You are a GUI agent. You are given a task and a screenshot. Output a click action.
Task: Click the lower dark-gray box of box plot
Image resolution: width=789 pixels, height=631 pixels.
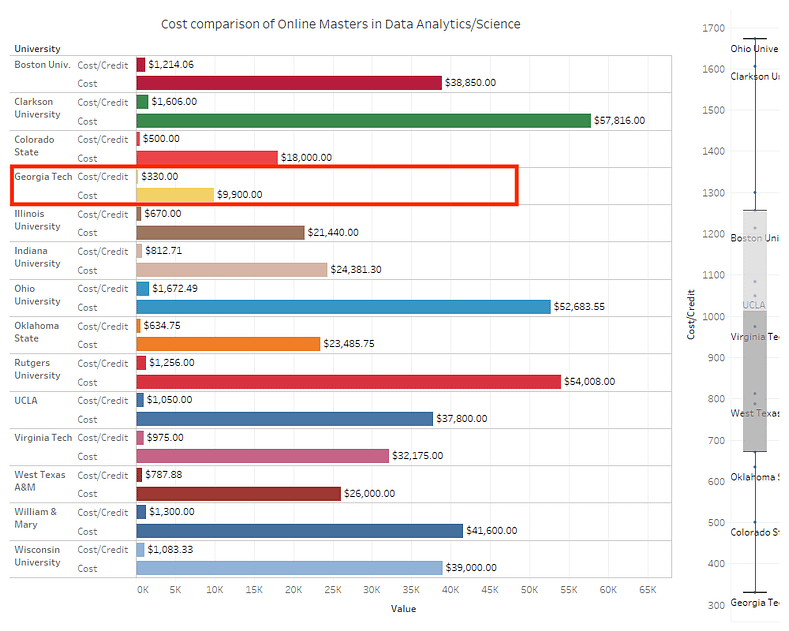point(755,380)
